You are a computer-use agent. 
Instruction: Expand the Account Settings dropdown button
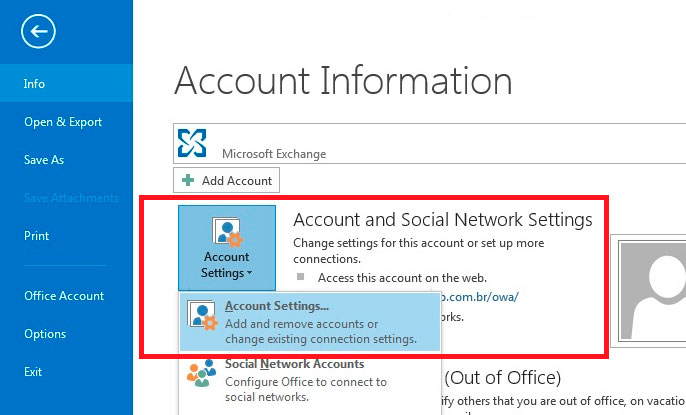(227, 248)
